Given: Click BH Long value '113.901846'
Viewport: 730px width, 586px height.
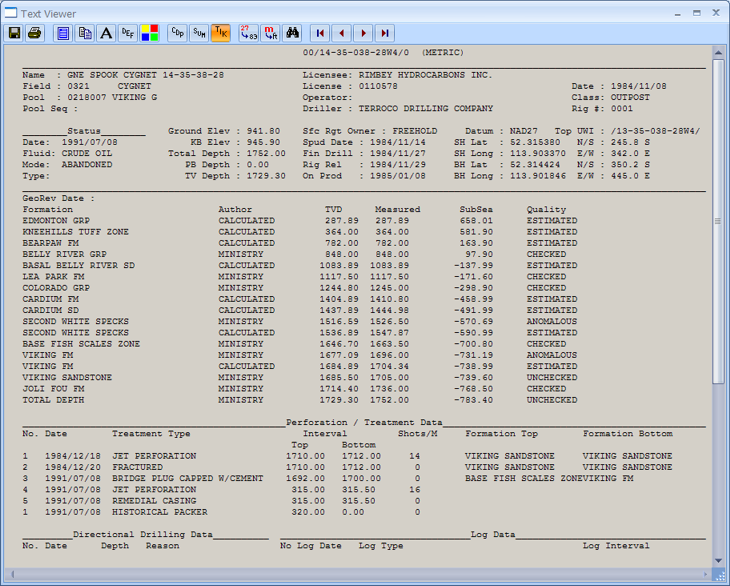Looking at the screenshot, I should [x=538, y=175].
